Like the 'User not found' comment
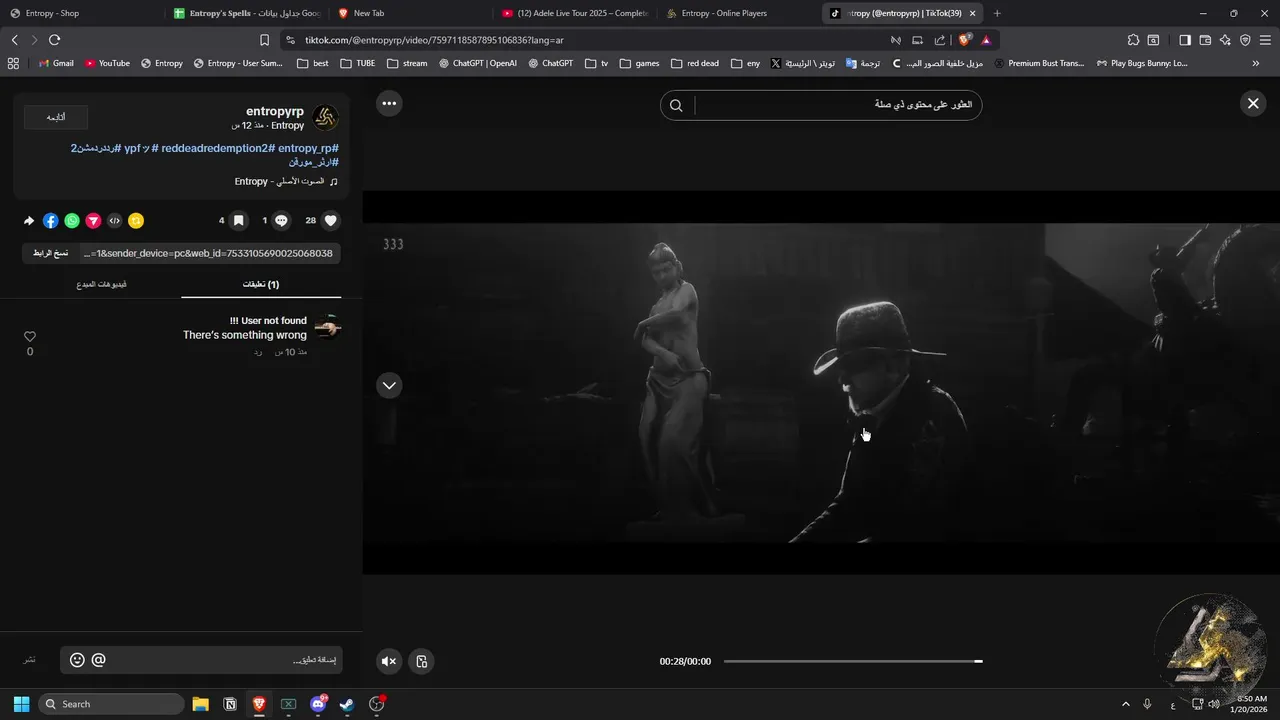 (30, 337)
